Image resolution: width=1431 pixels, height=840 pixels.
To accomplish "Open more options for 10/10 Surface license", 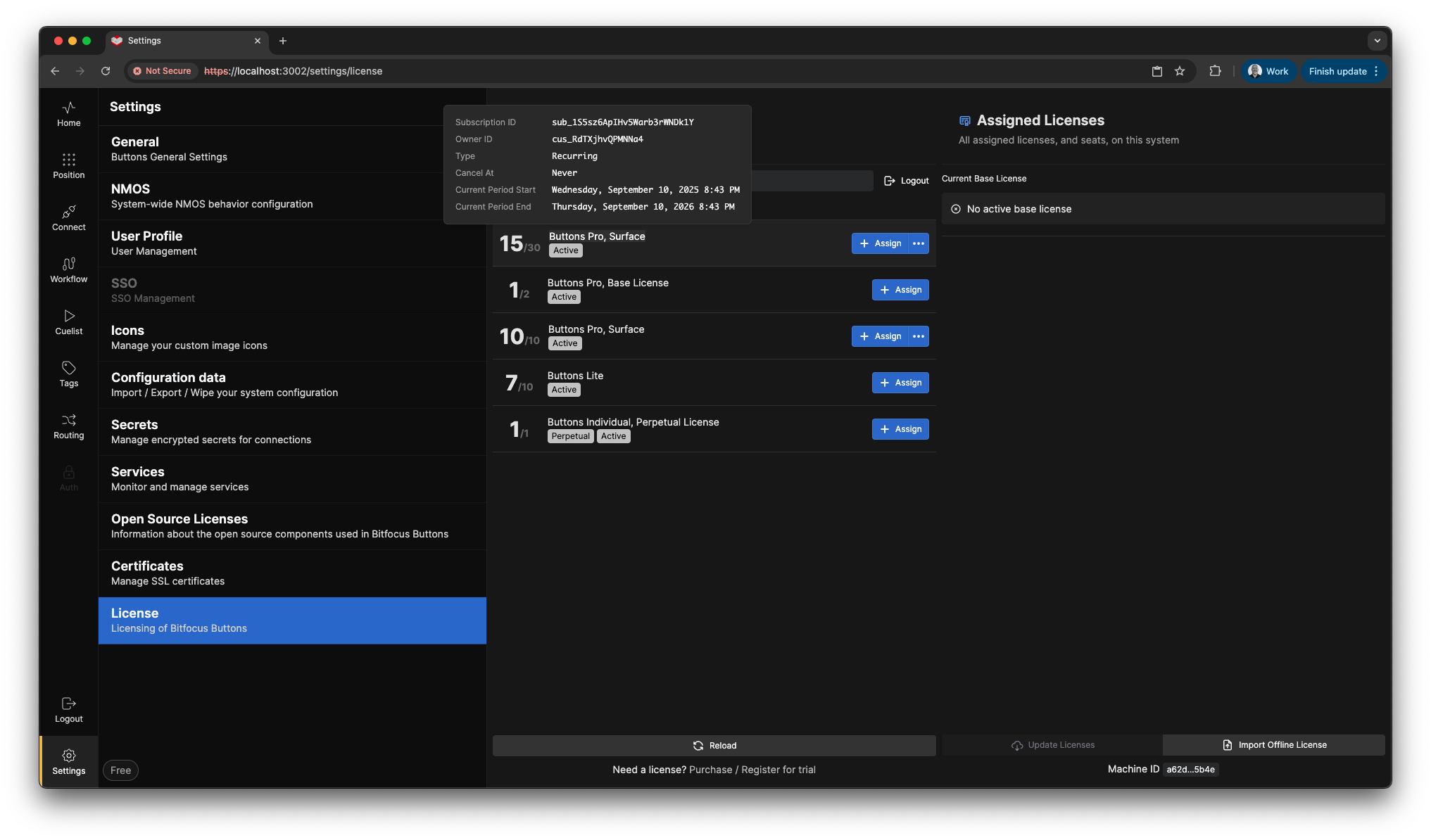I will 919,336.
